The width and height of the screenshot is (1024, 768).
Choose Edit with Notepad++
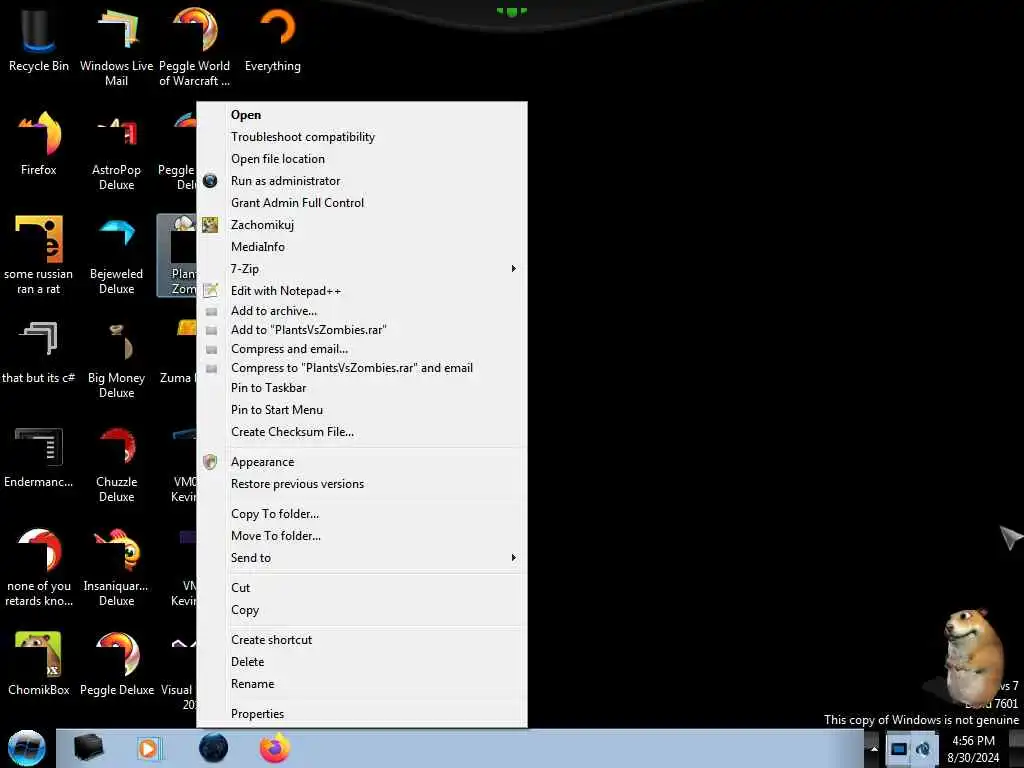pyautogui.click(x=362, y=291)
